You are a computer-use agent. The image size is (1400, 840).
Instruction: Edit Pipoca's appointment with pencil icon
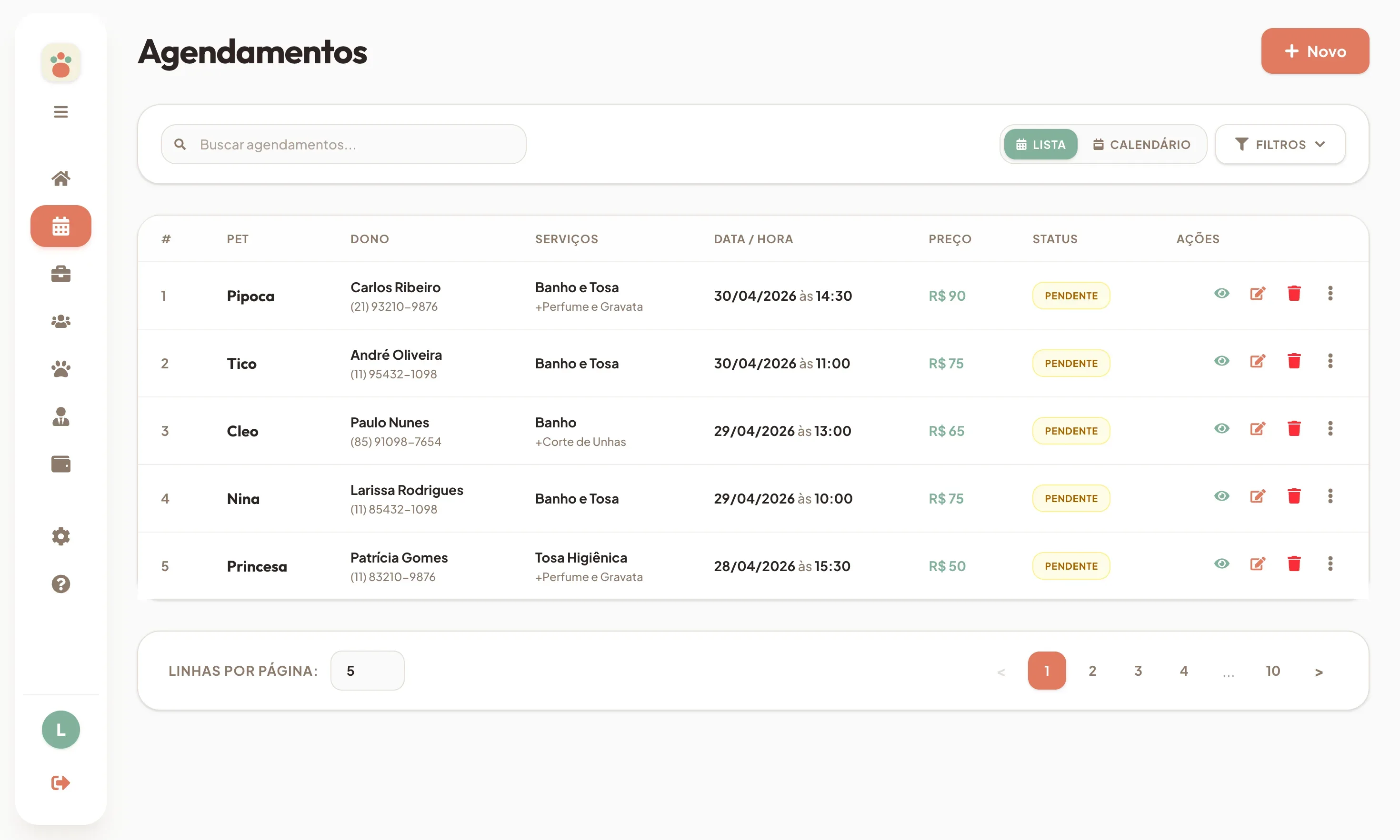point(1258,293)
